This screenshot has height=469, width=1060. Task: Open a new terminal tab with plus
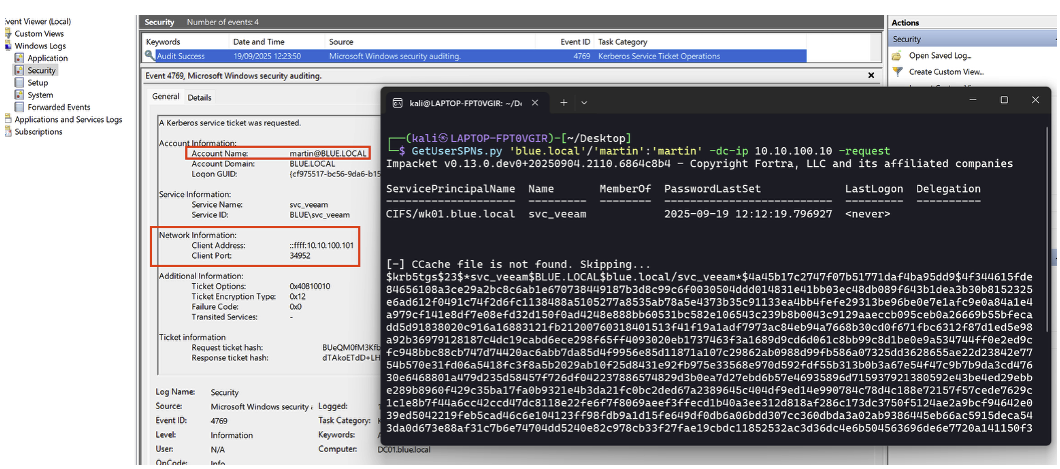pos(562,102)
